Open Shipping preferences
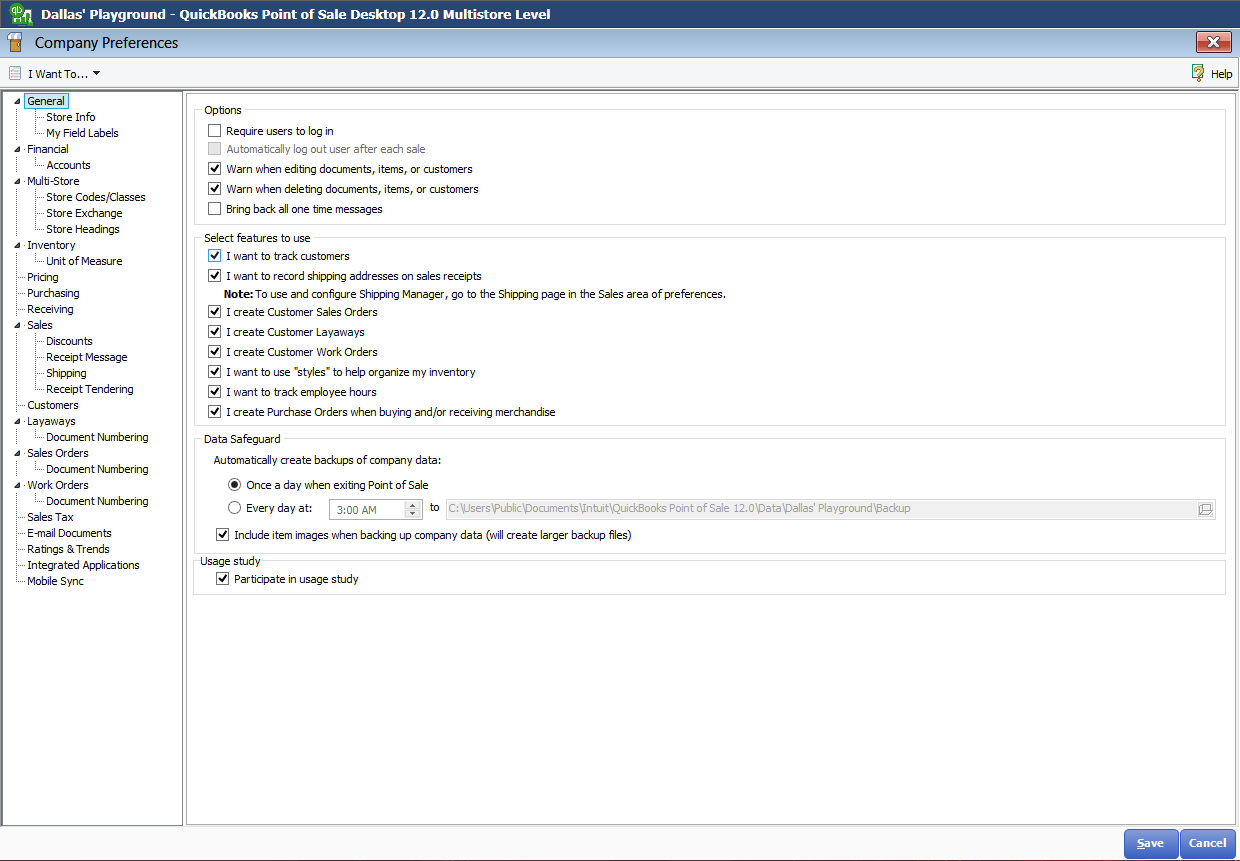This screenshot has height=861, width=1240. (x=66, y=373)
